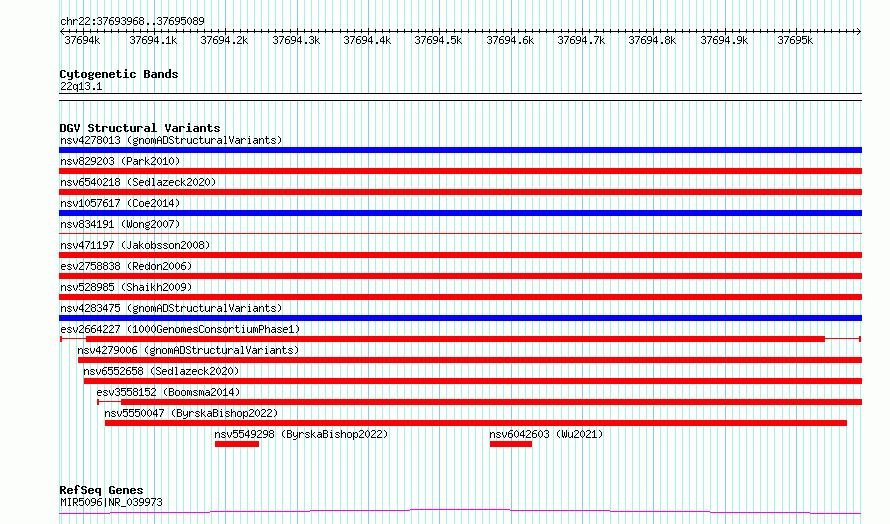The width and height of the screenshot is (890, 524).
Task: Click the 37694.4k ruler label
Action: coord(367,41)
